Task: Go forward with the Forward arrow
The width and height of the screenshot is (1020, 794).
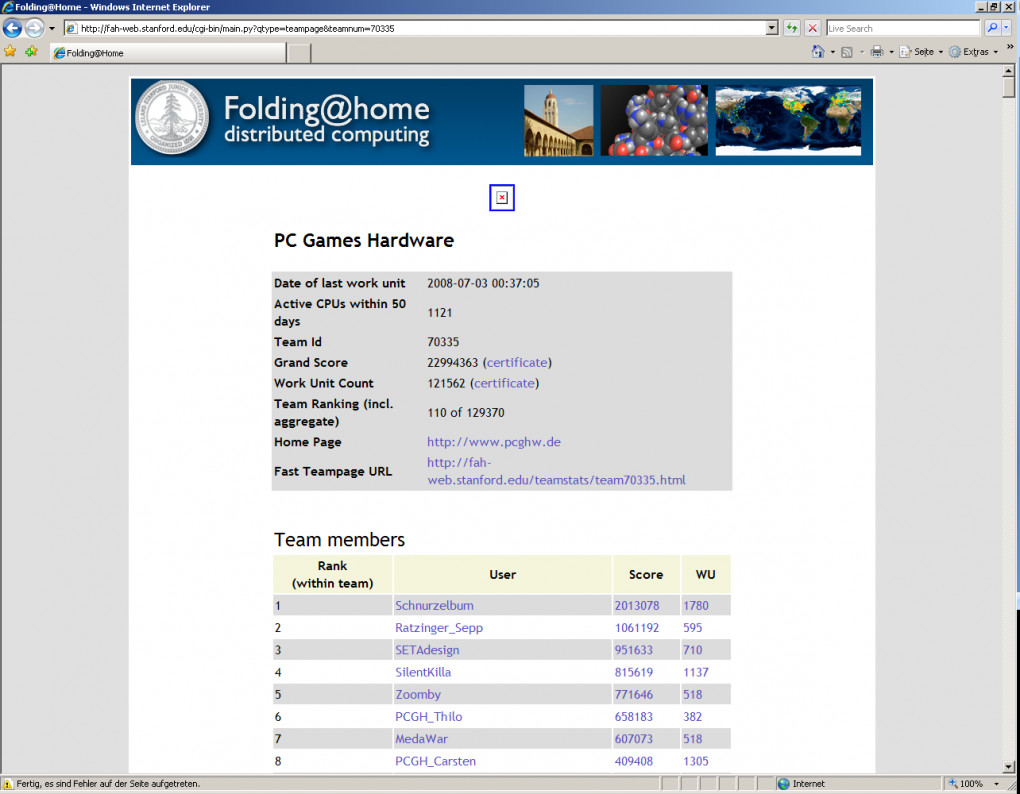Action: click(34, 28)
